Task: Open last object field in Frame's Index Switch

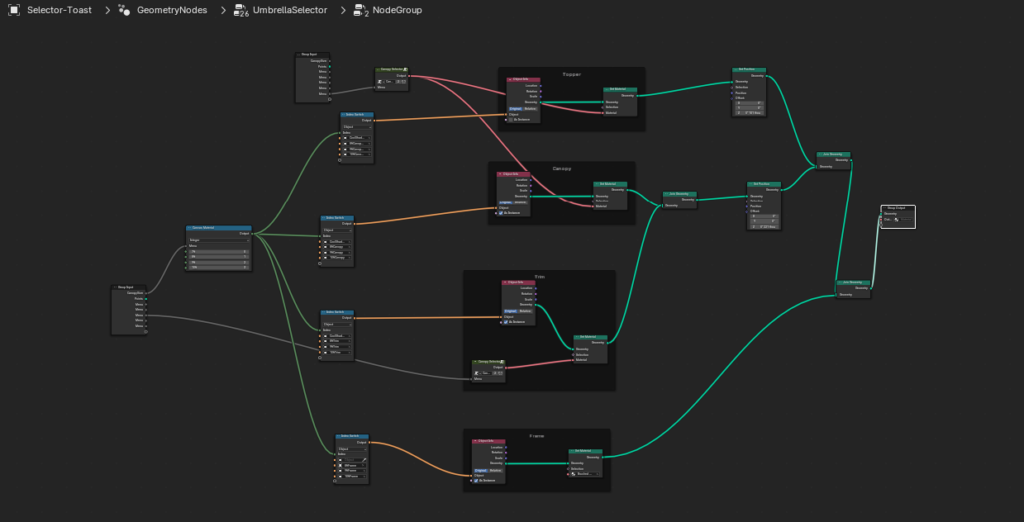Action: (x=352, y=476)
